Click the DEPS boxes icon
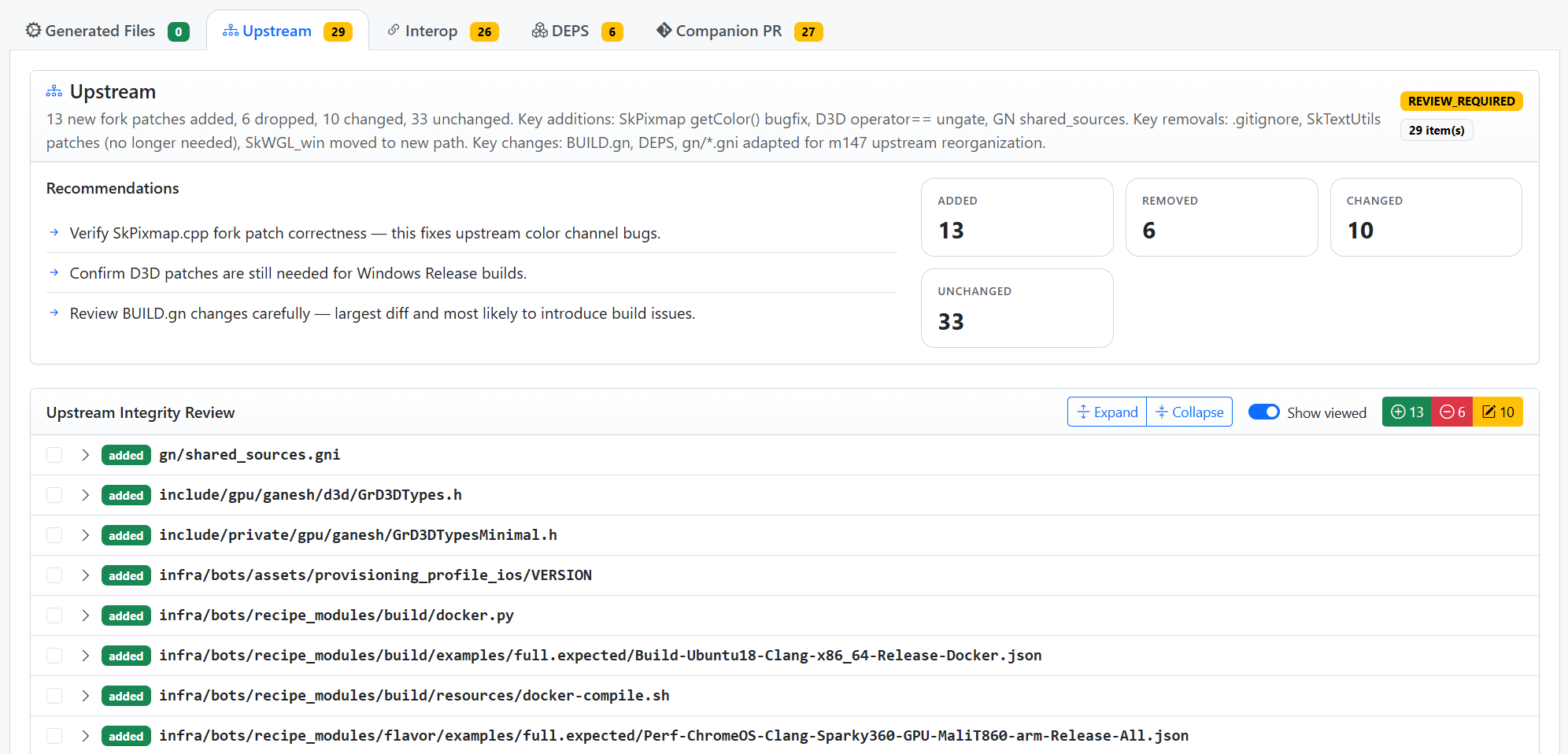Viewport: 1568px width, 754px height. click(x=539, y=31)
